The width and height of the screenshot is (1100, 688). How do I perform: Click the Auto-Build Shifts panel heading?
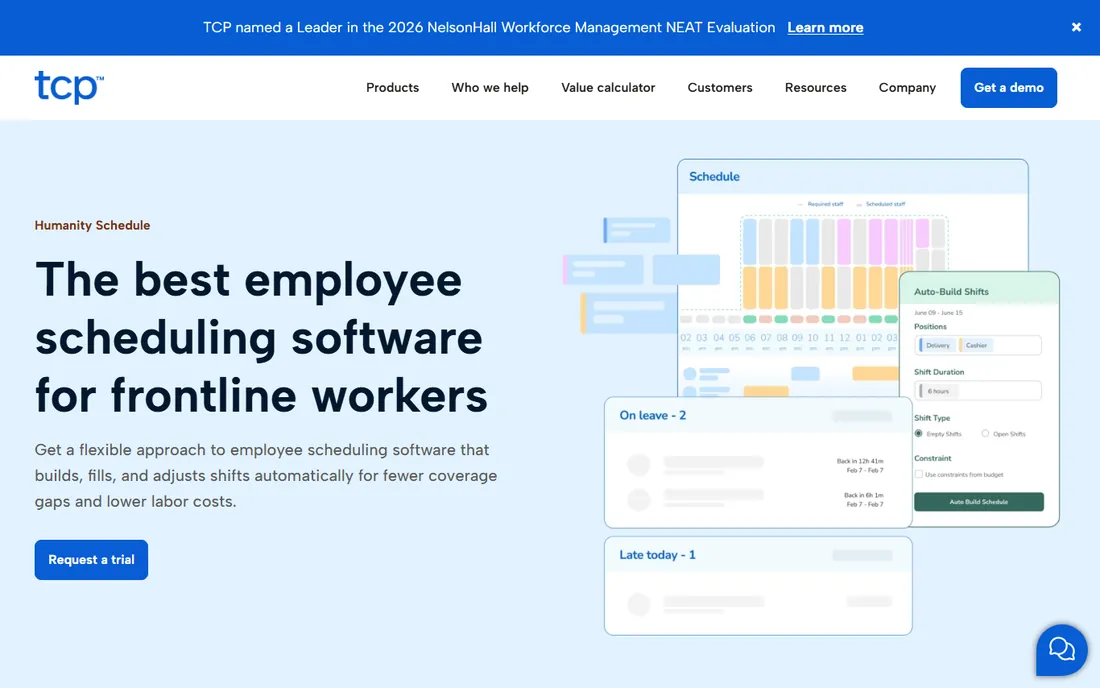click(x=951, y=292)
